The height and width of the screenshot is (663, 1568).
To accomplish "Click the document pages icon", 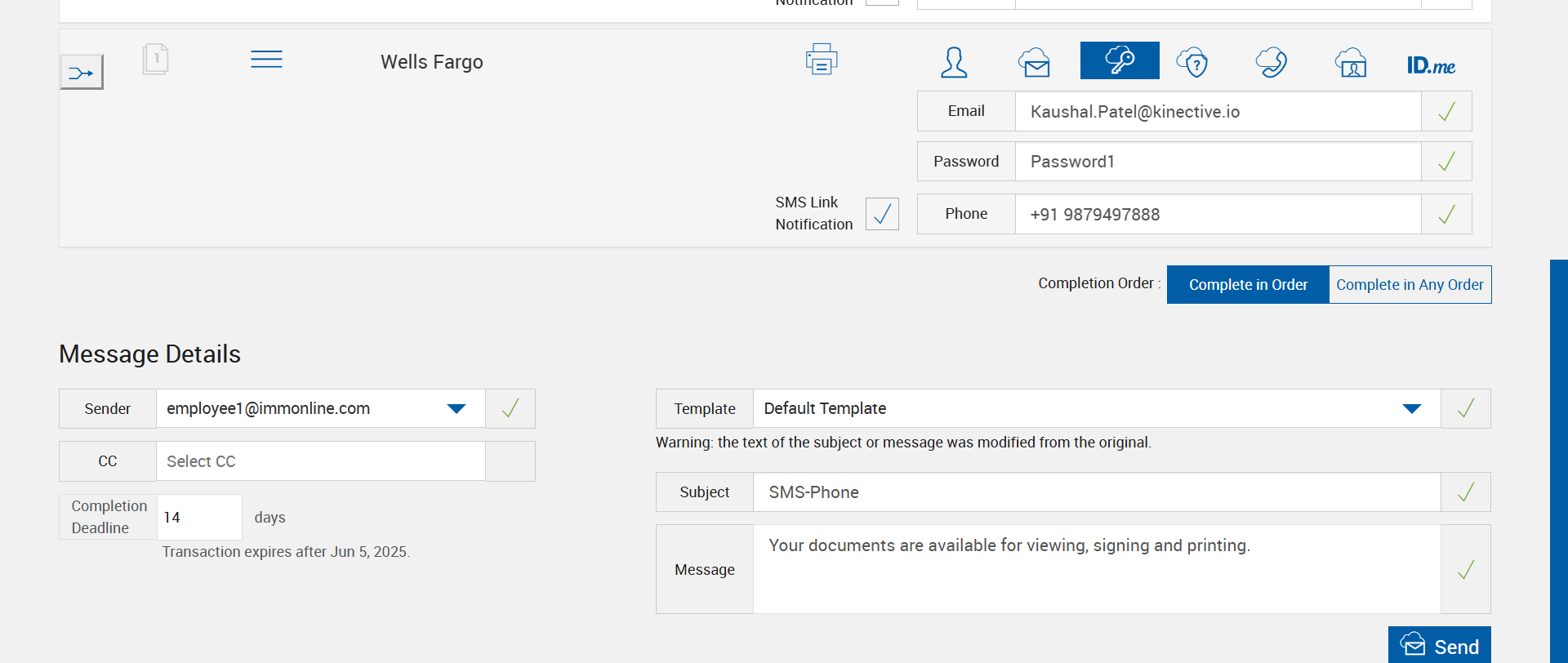I will coord(155,60).
